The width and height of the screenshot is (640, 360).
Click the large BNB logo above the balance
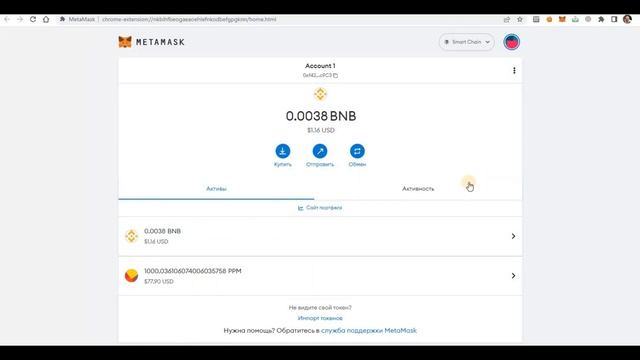coord(320,94)
